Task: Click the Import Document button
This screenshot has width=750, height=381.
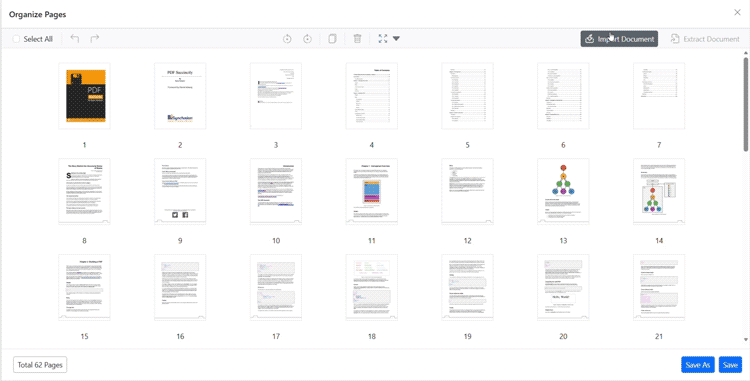Action: click(x=619, y=39)
